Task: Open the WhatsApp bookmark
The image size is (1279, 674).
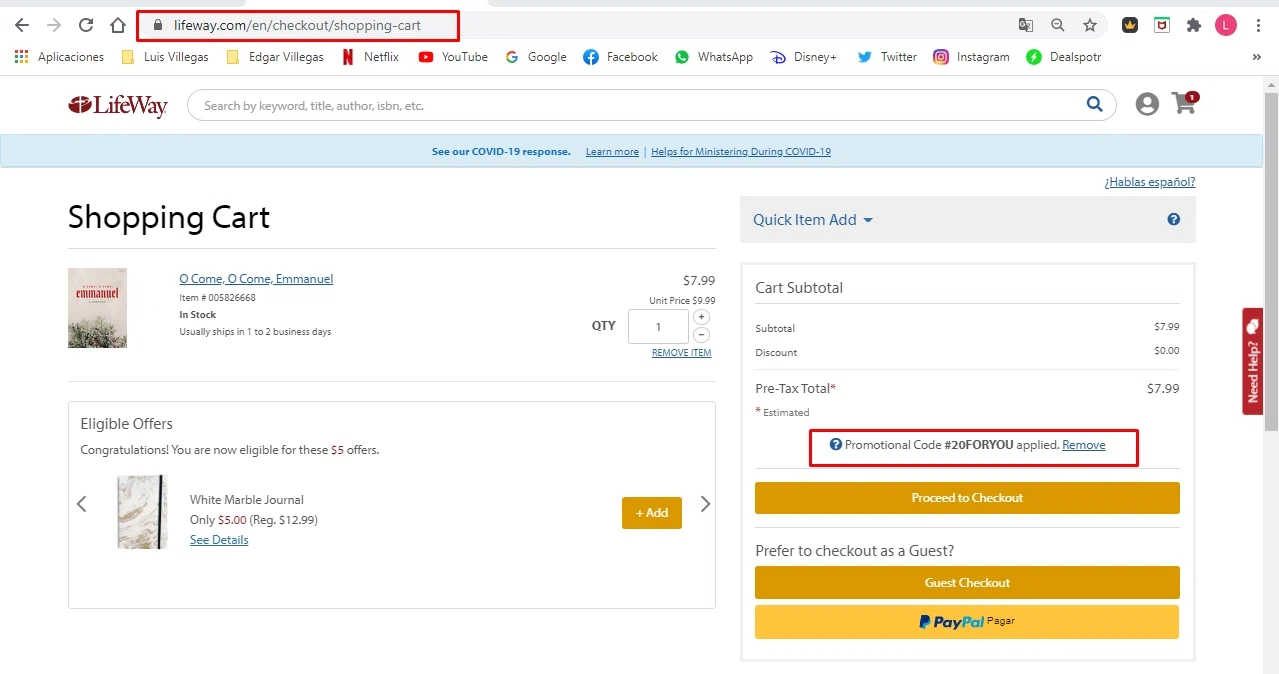Action: [x=714, y=57]
